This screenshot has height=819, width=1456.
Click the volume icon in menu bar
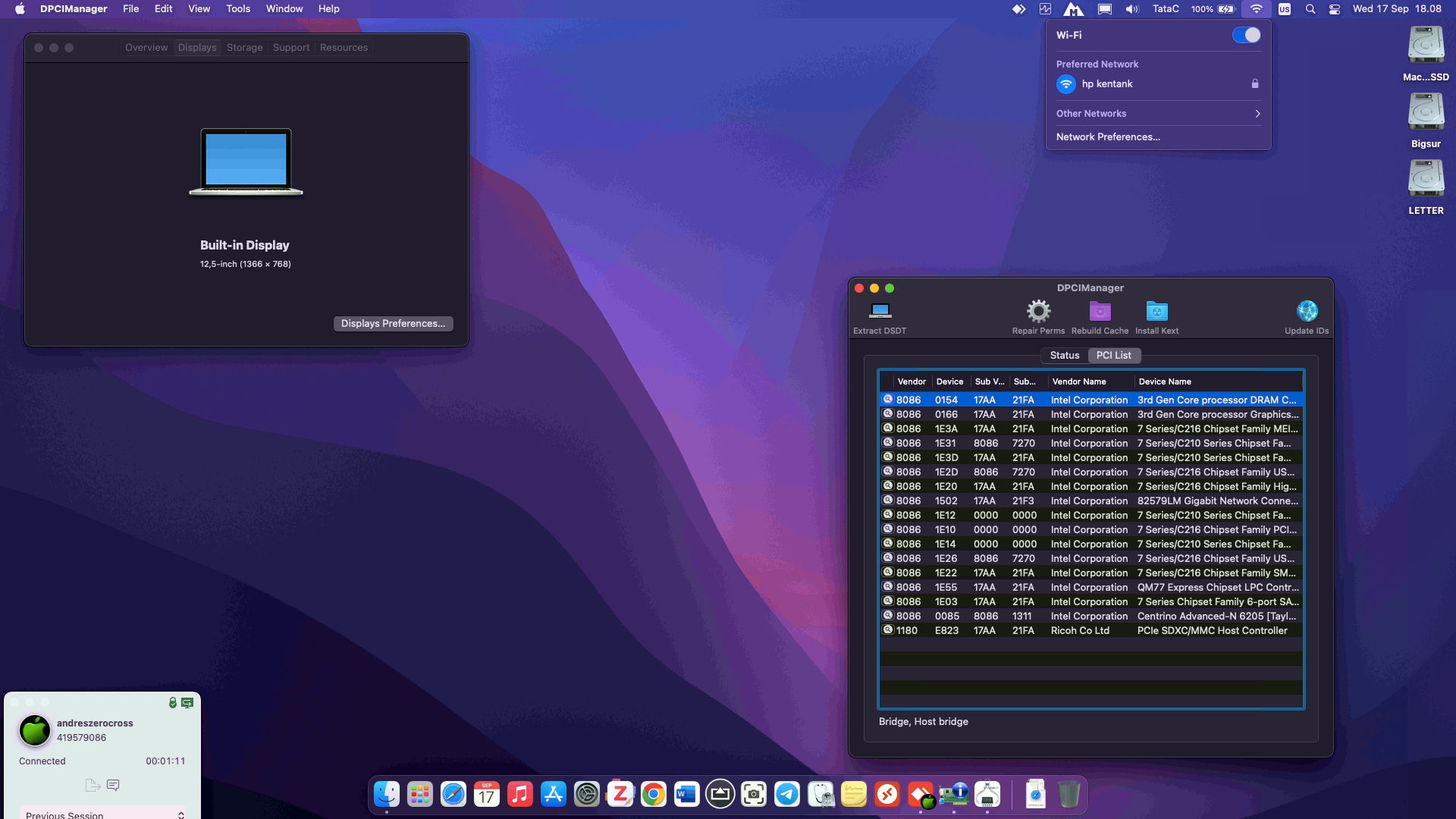point(1132,9)
